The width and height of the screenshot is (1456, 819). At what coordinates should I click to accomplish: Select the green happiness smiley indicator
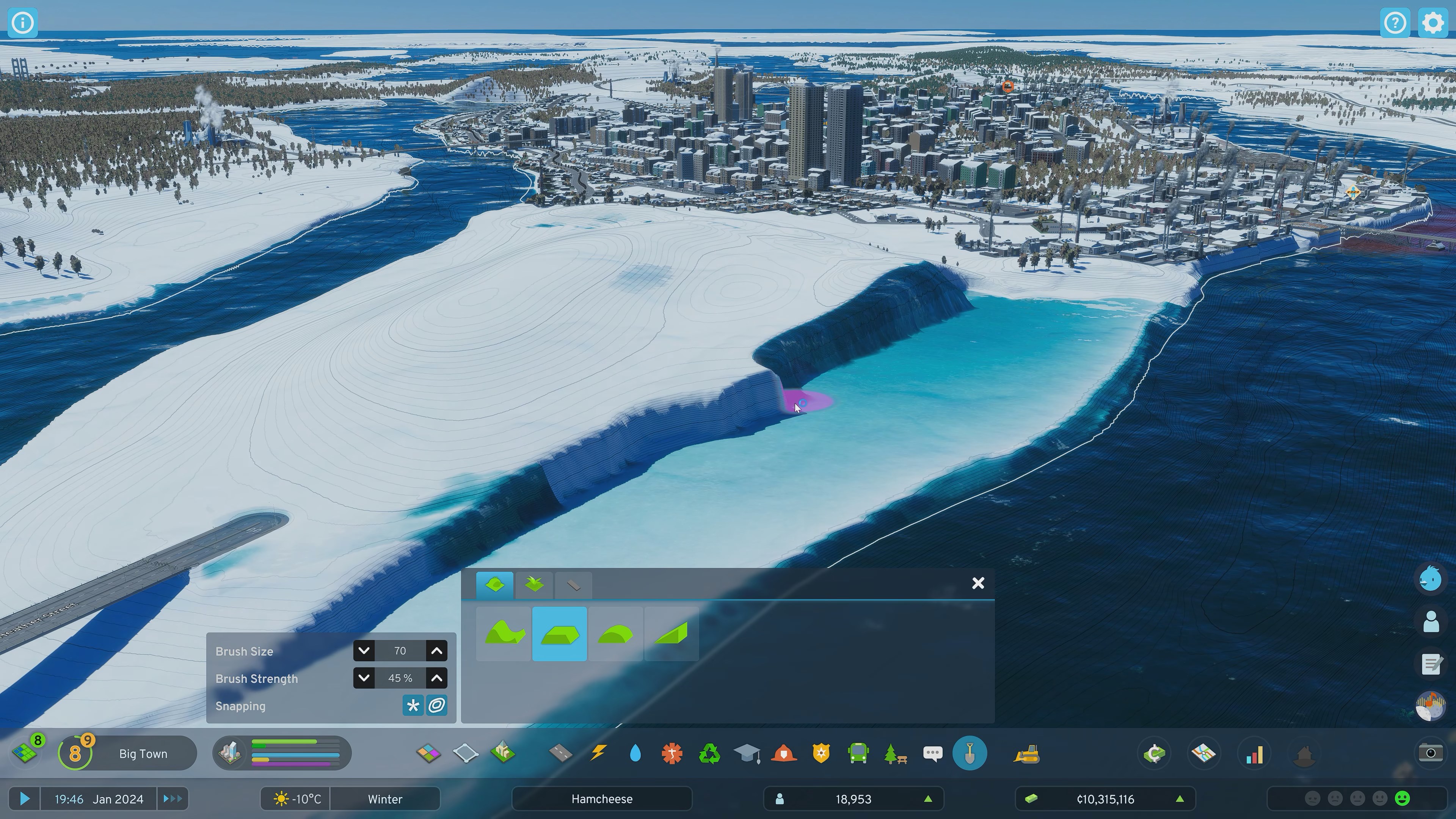(1403, 799)
